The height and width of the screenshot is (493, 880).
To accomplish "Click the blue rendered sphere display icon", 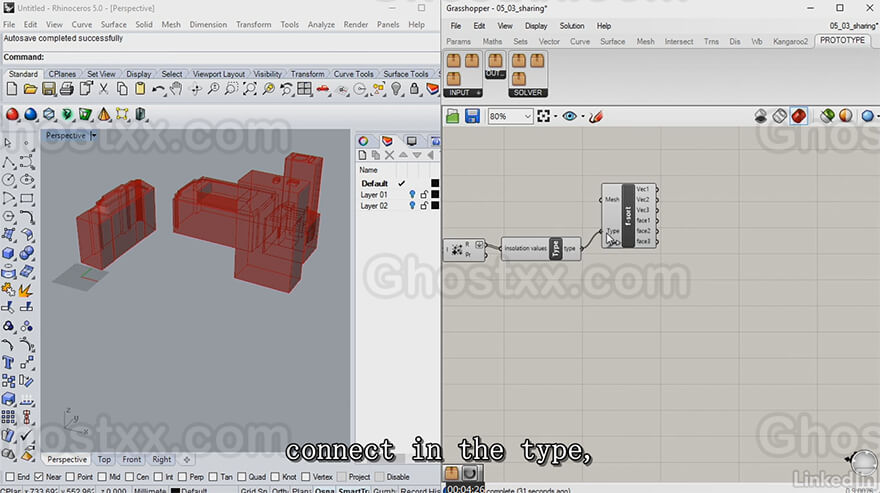I will point(30,115).
